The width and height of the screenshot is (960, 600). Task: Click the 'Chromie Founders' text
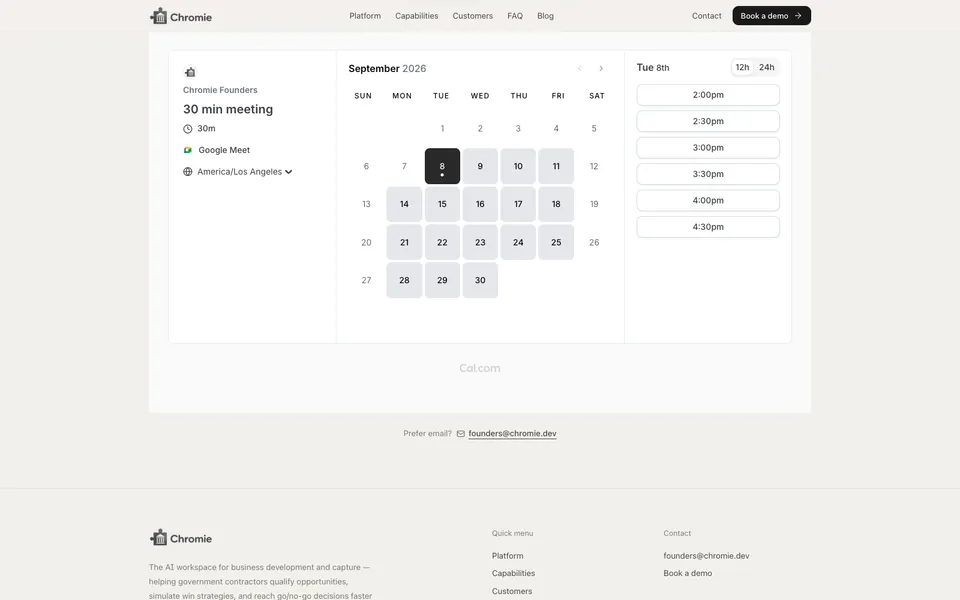[220, 90]
